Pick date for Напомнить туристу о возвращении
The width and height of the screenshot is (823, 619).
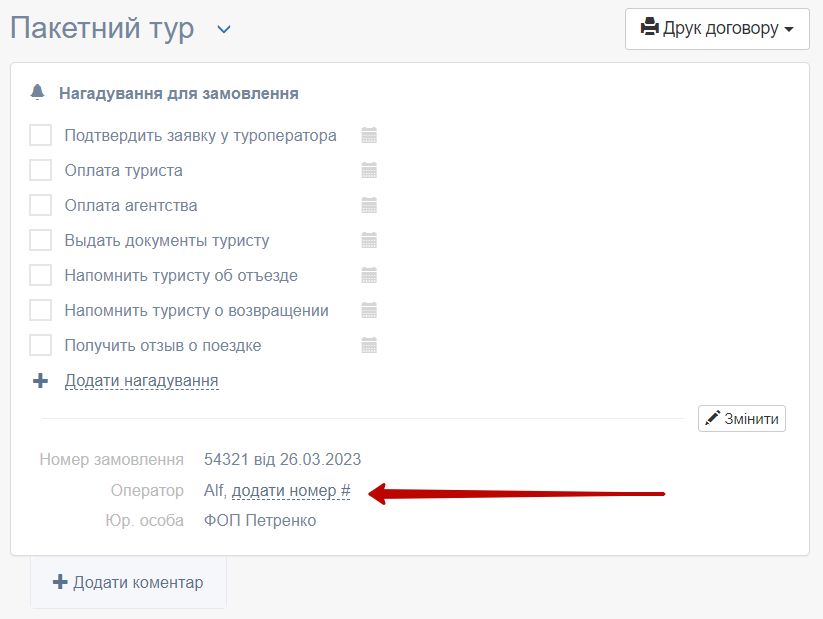tap(369, 310)
